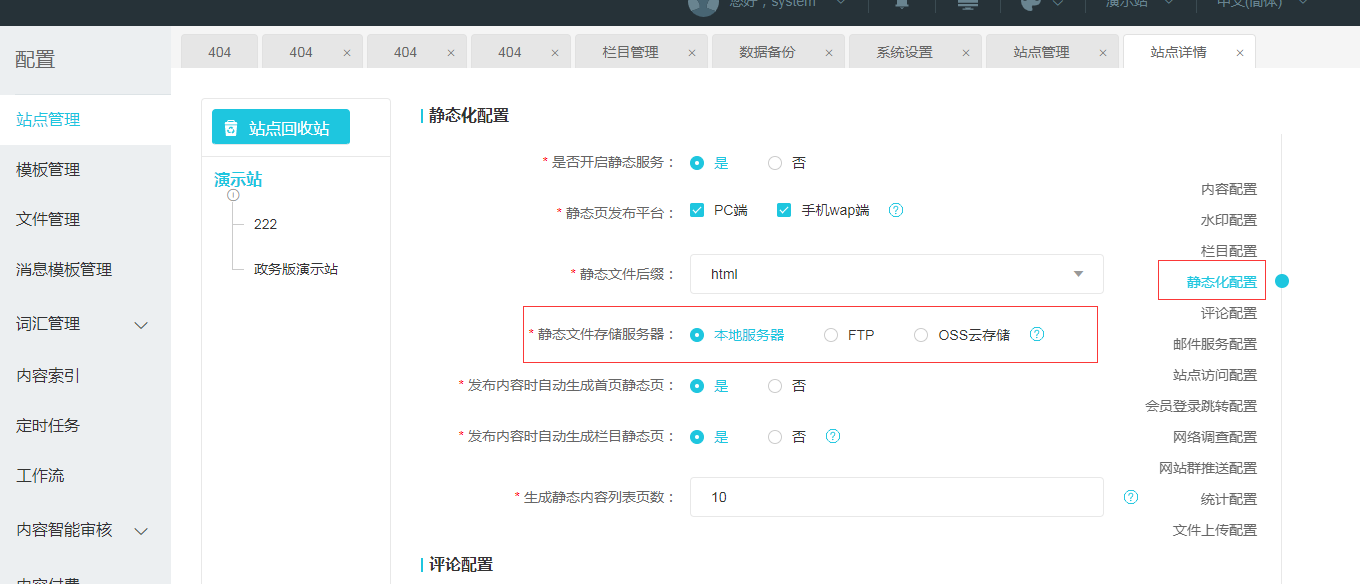This screenshot has width=1360, height=584.
Task: Open 工作流 in the sidebar
Action: click(85, 476)
